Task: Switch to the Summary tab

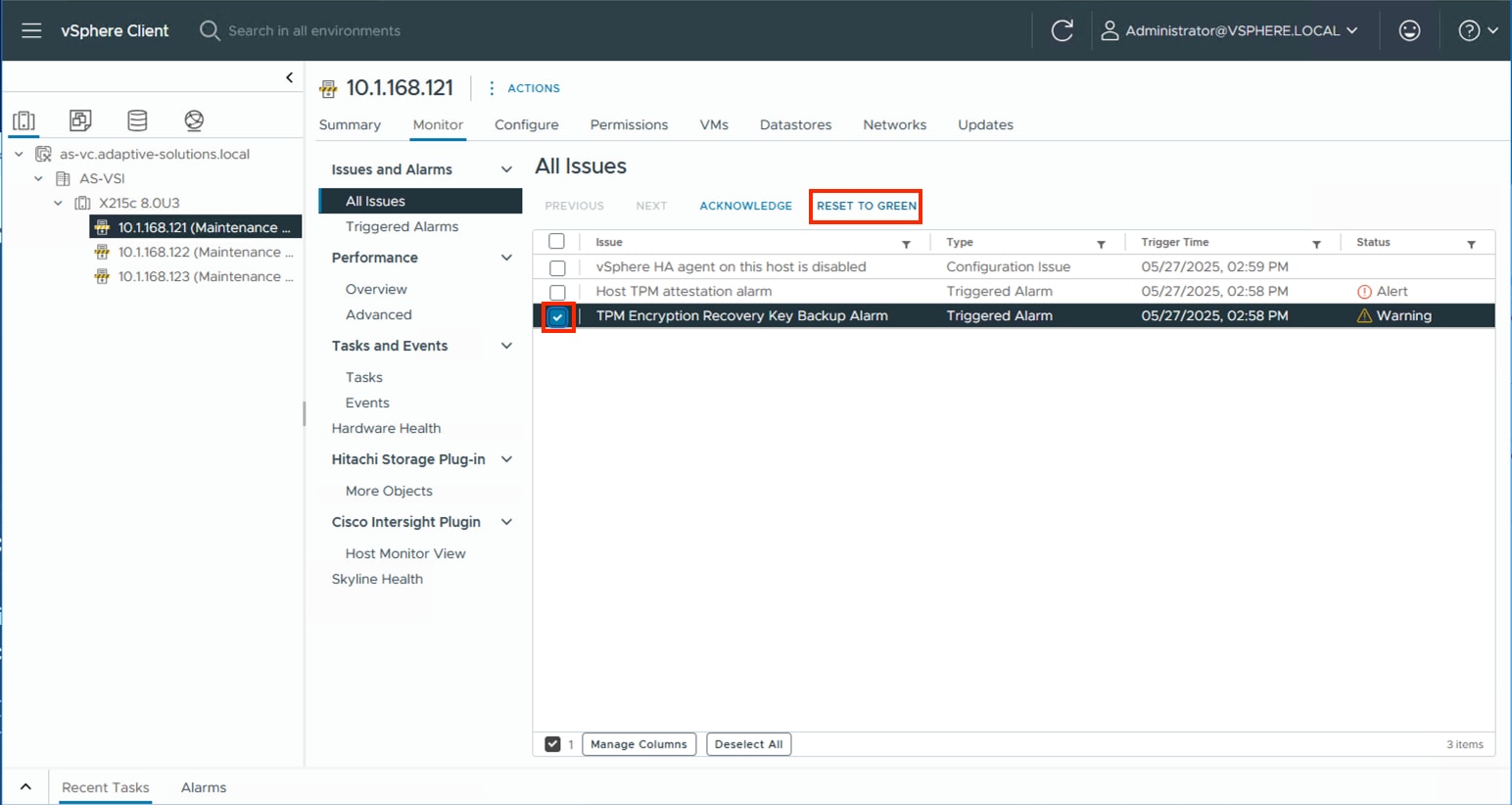Action: tap(350, 124)
